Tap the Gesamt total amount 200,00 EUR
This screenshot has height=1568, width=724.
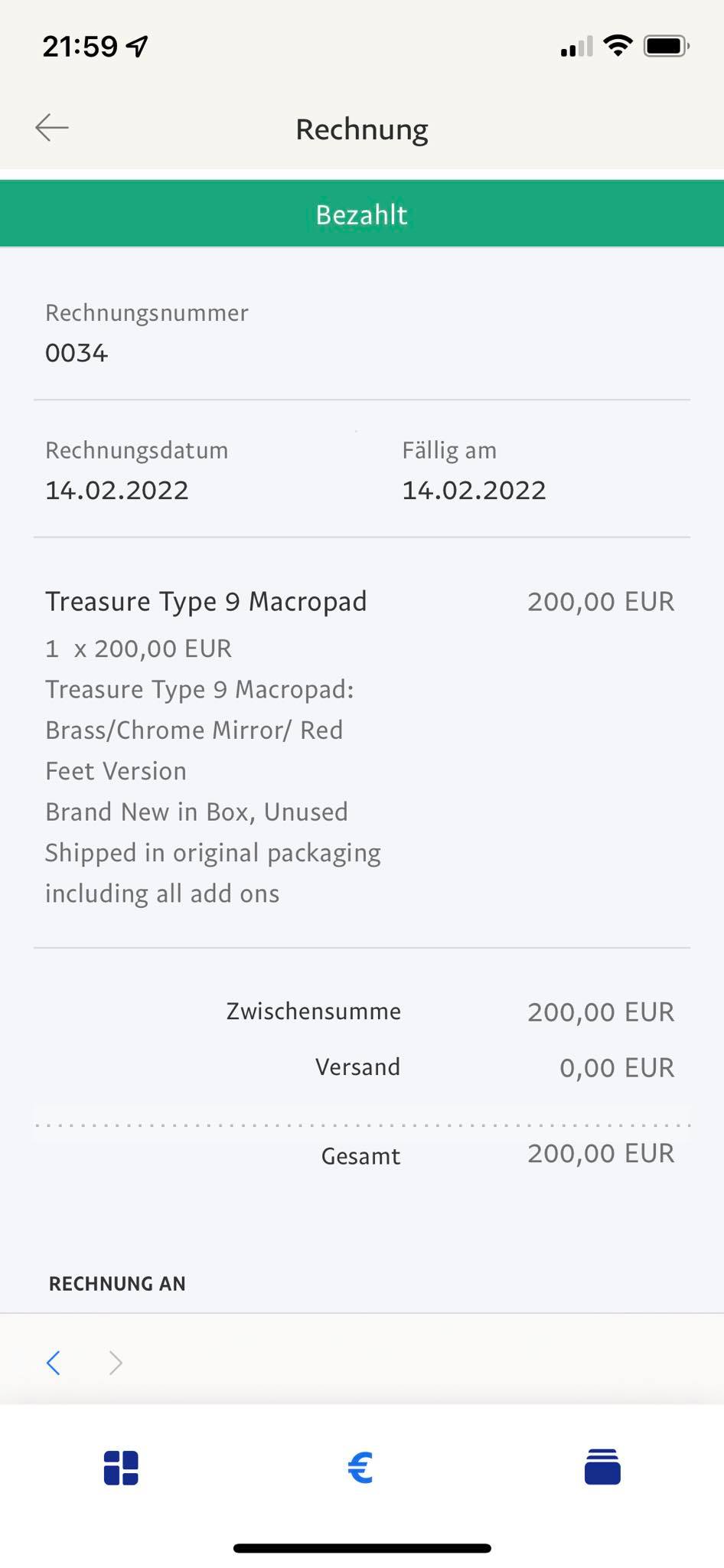[601, 1153]
